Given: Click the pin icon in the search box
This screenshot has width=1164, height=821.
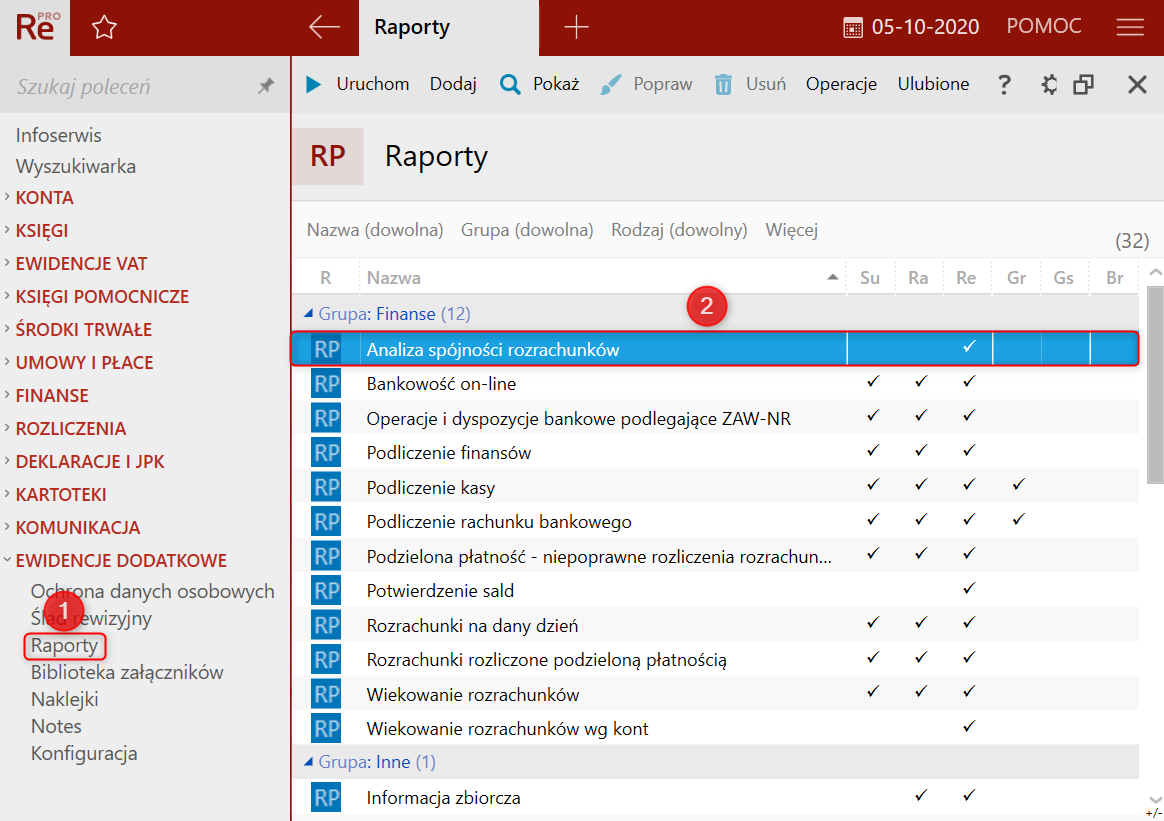Looking at the screenshot, I should 265,87.
